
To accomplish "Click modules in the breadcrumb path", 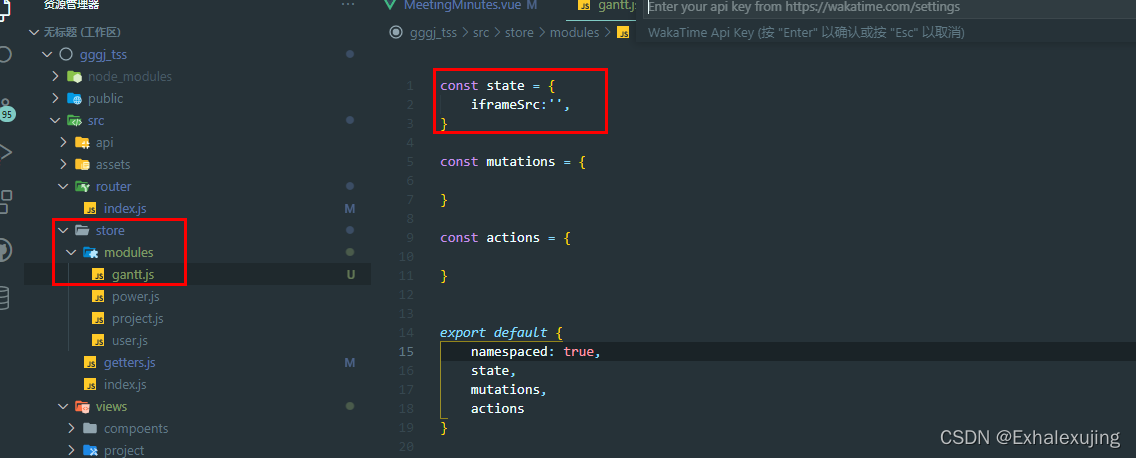I will click(x=575, y=33).
